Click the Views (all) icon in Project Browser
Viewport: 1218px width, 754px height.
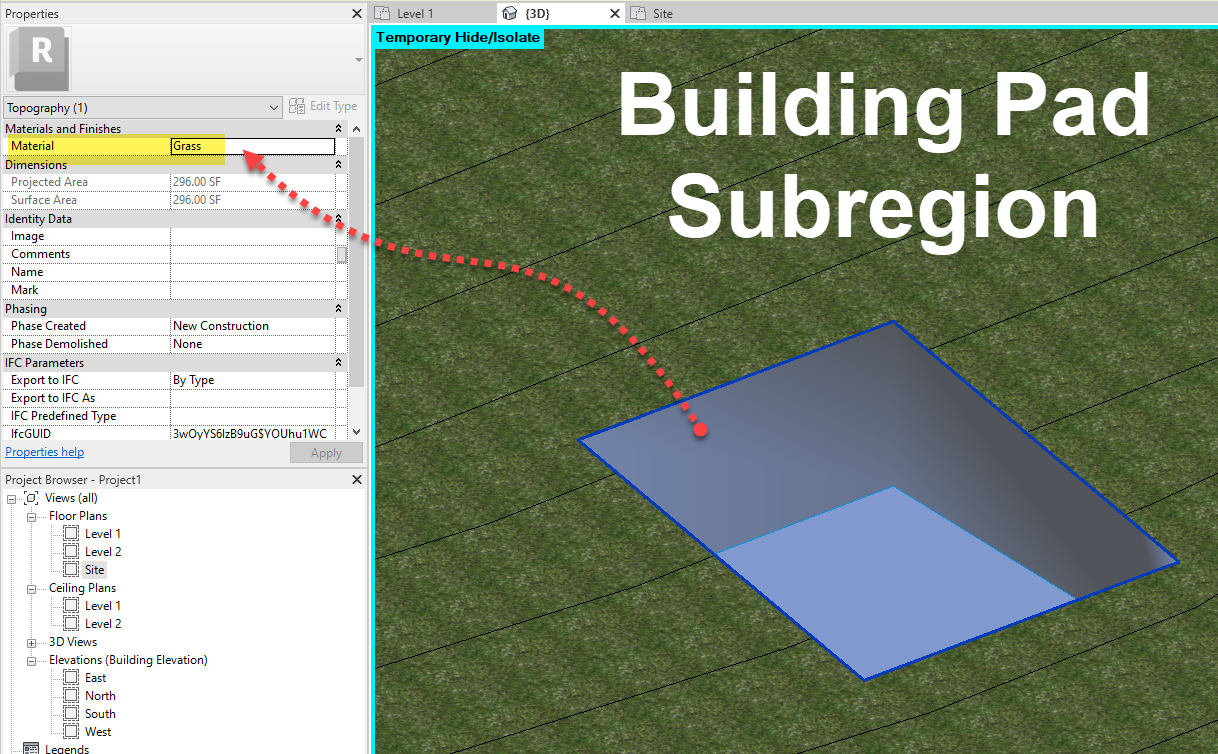click(x=31, y=497)
